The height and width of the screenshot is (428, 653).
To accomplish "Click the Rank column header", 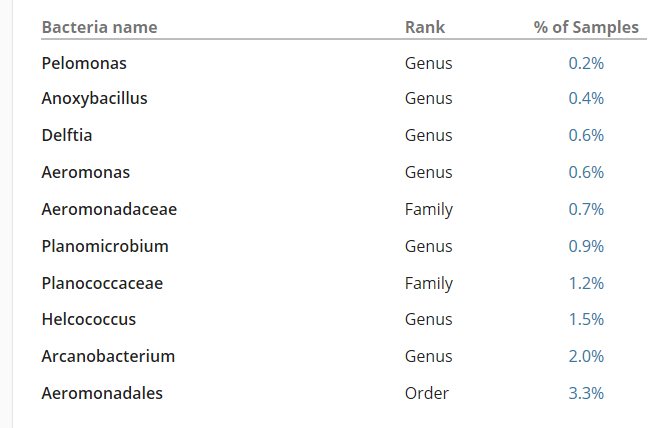I will [x=425, y=27].
